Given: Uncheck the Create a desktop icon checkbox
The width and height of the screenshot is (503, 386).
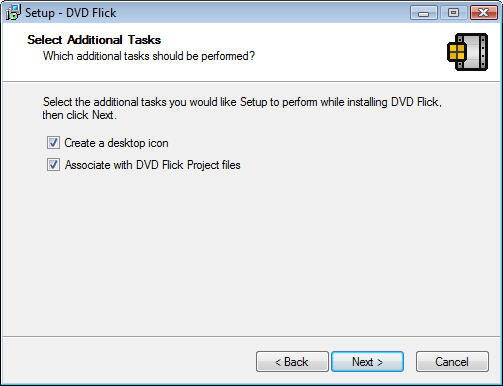Looking at the screenshot, I should [x=53, y=143].
